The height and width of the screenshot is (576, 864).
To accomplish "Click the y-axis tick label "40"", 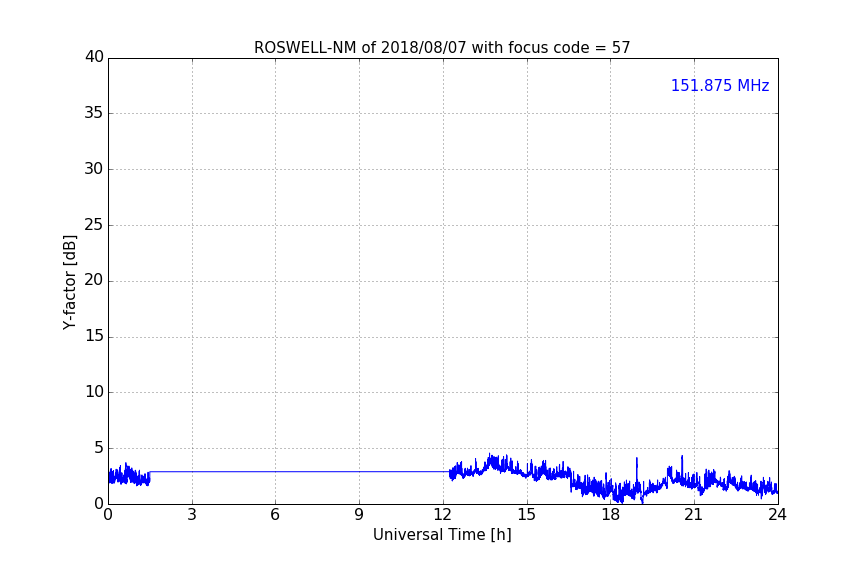I will (94, 57).
